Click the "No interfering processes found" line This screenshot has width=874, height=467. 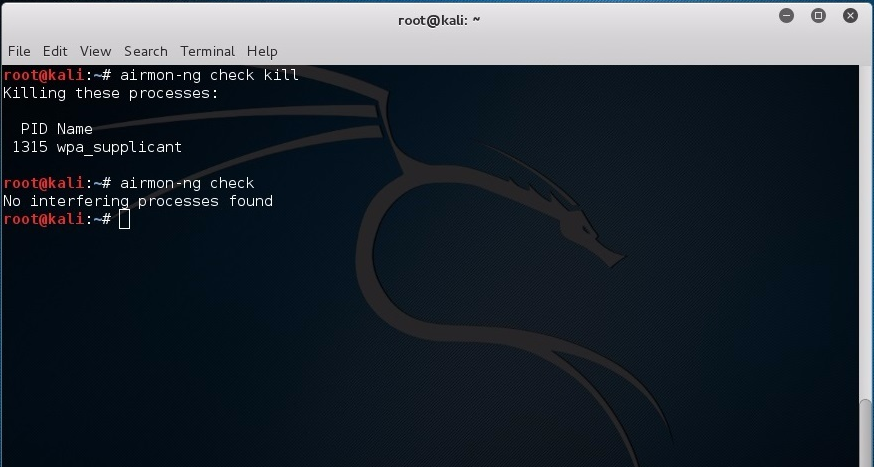coord(138,201)
